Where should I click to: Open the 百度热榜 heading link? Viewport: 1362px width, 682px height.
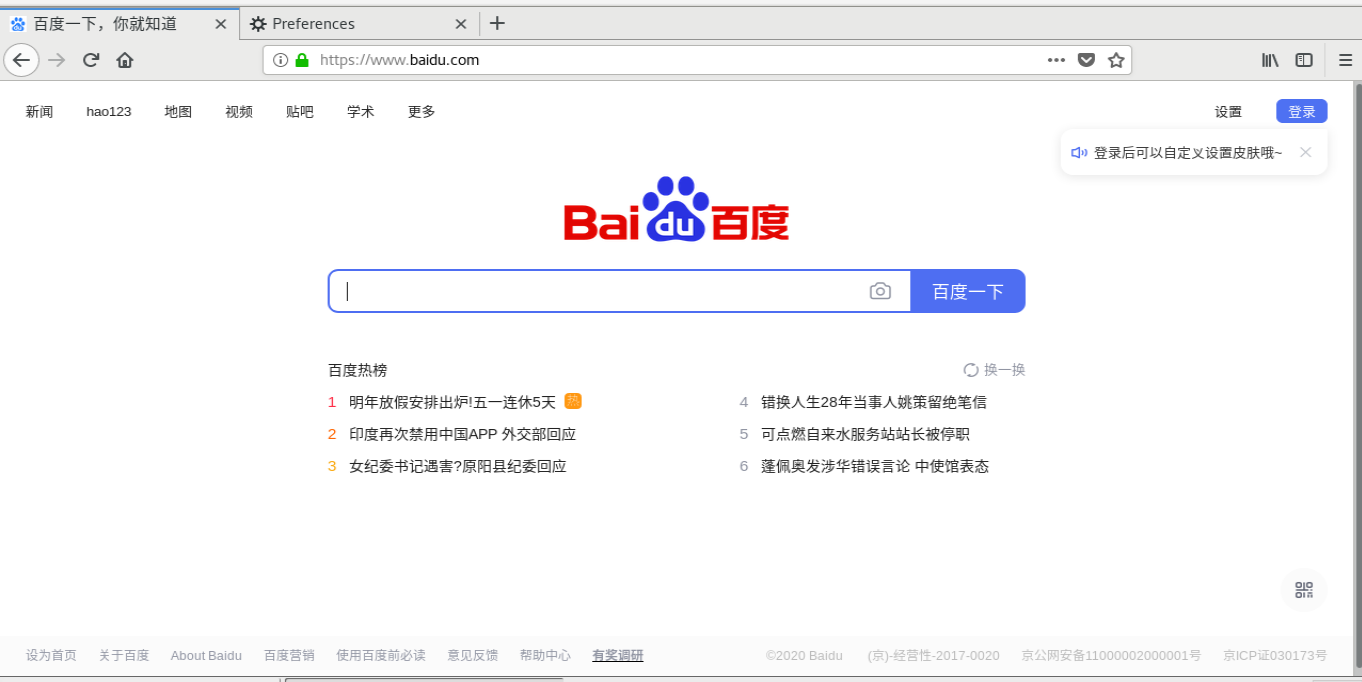tap(358, 370)
